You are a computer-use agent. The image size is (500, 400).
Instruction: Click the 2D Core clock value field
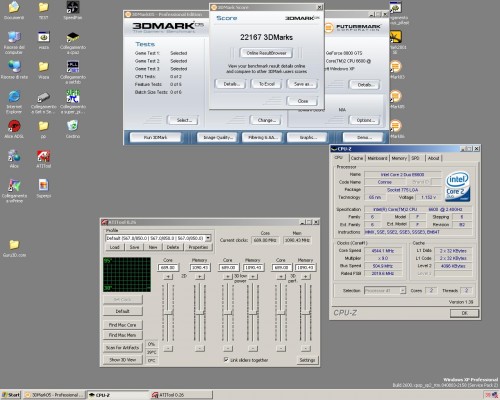coord(168,267)
